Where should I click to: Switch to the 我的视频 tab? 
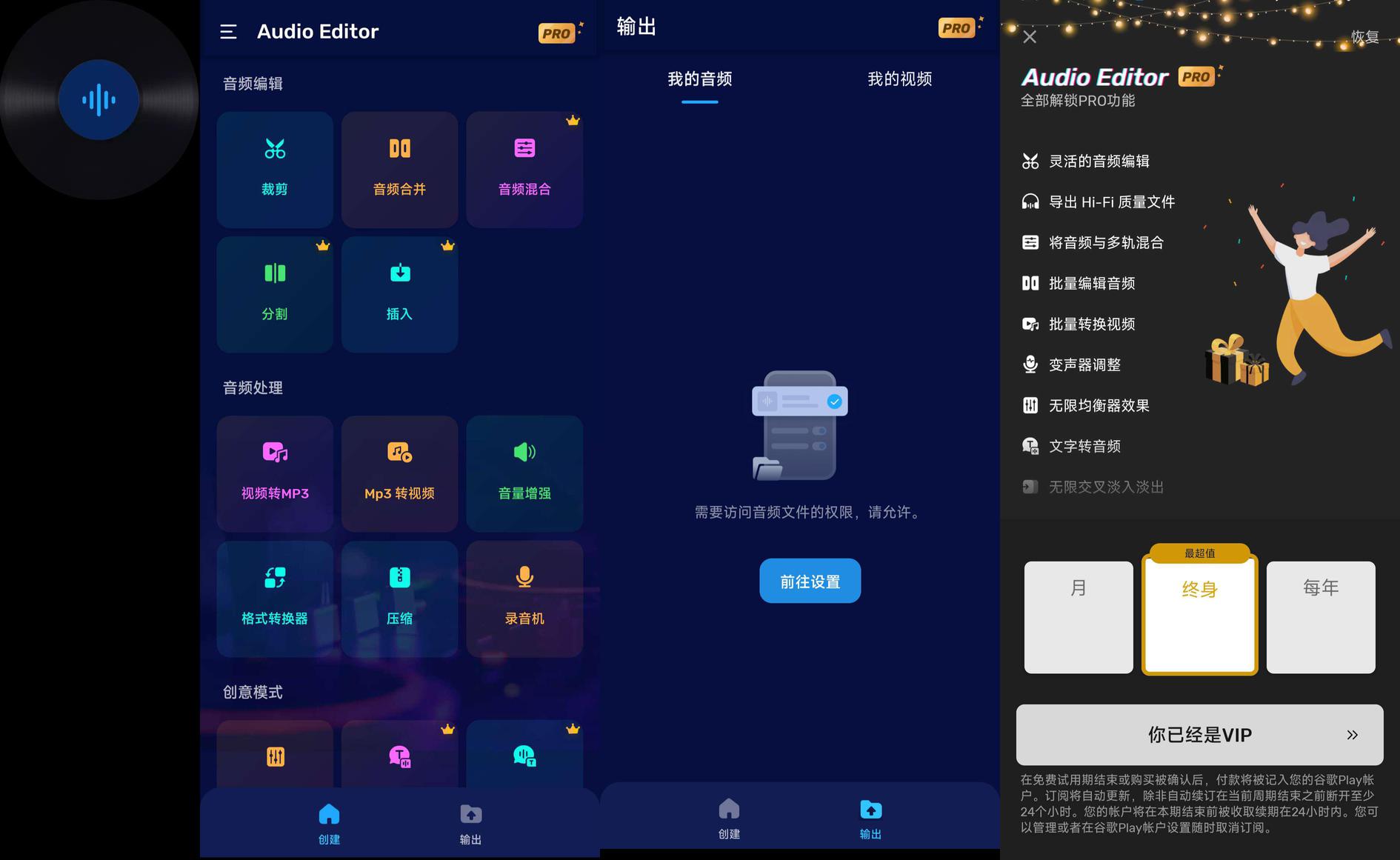(x=899, y=79)
